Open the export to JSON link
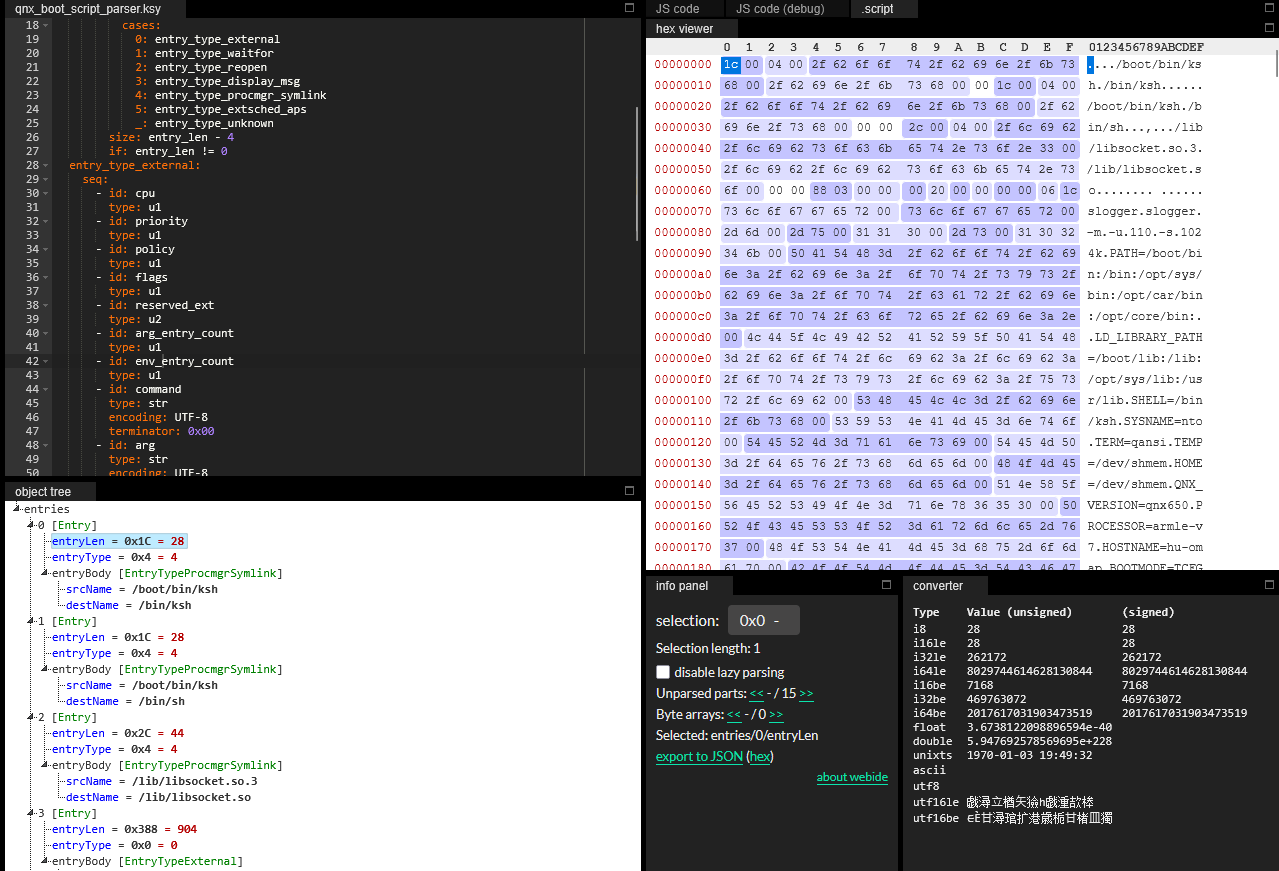The width and height of the screenshot is (1279, 871). [699, 756]
